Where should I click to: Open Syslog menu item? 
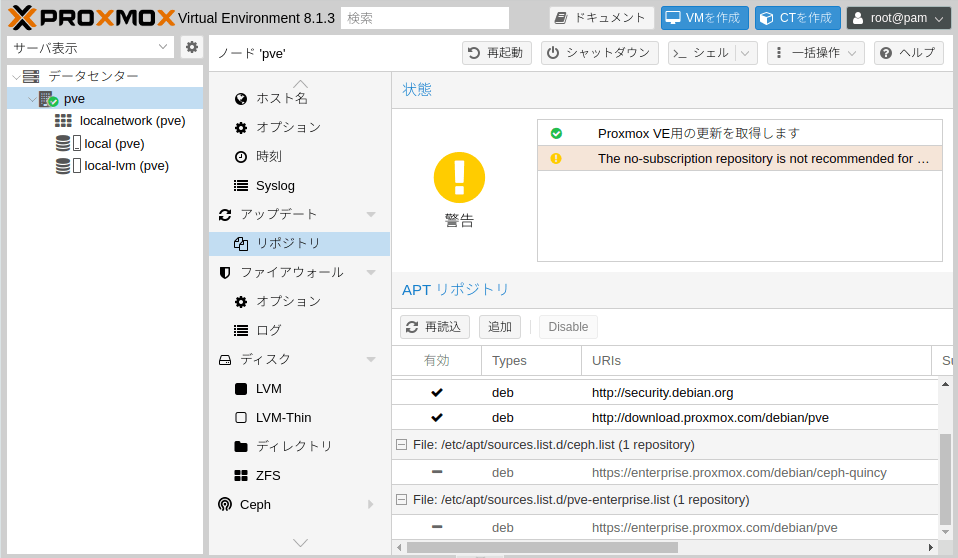299,186
